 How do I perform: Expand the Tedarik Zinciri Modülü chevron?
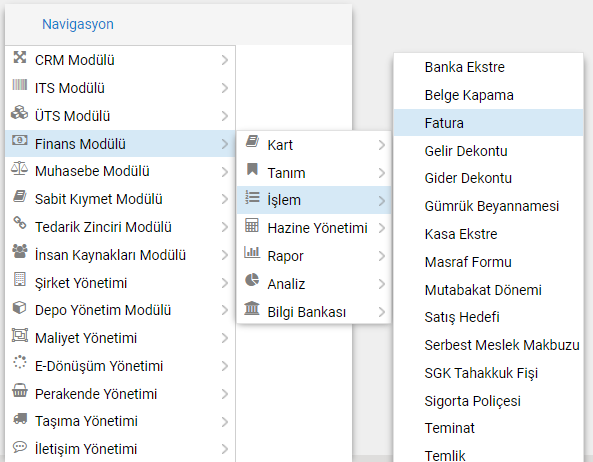pos(225,227)
